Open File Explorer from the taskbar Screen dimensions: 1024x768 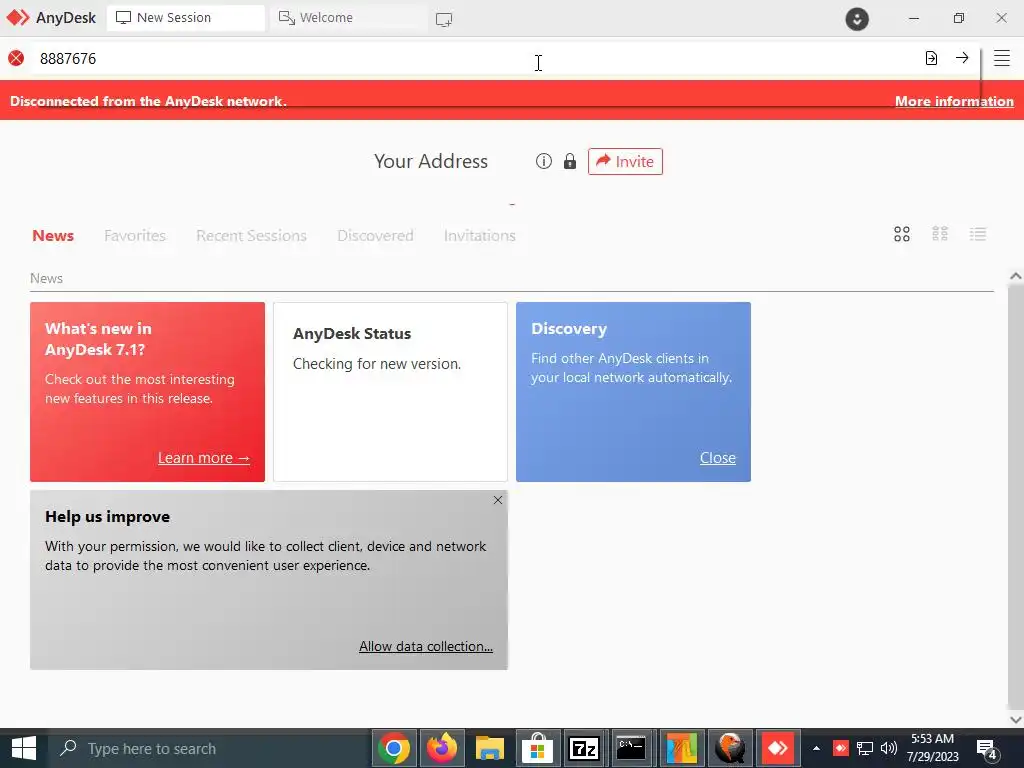tap(490, 748)
